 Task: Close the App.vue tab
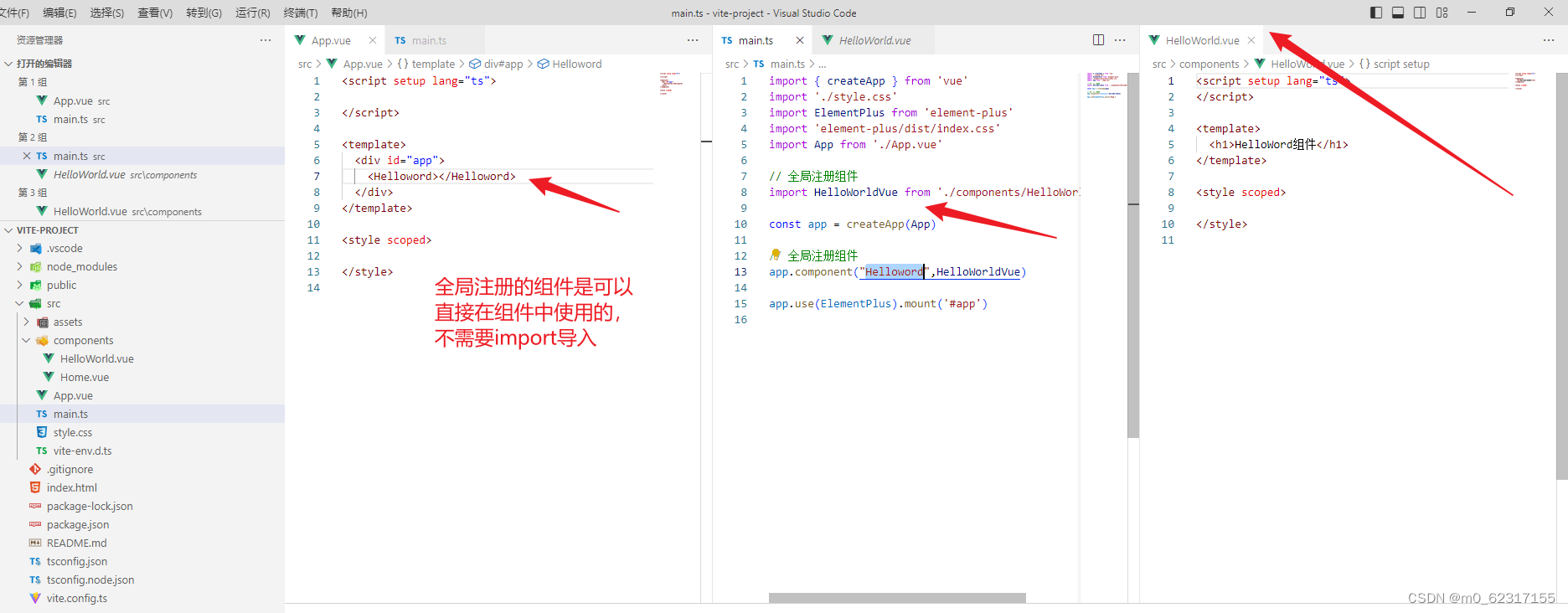pyautogui.click(x=373, y=40)
